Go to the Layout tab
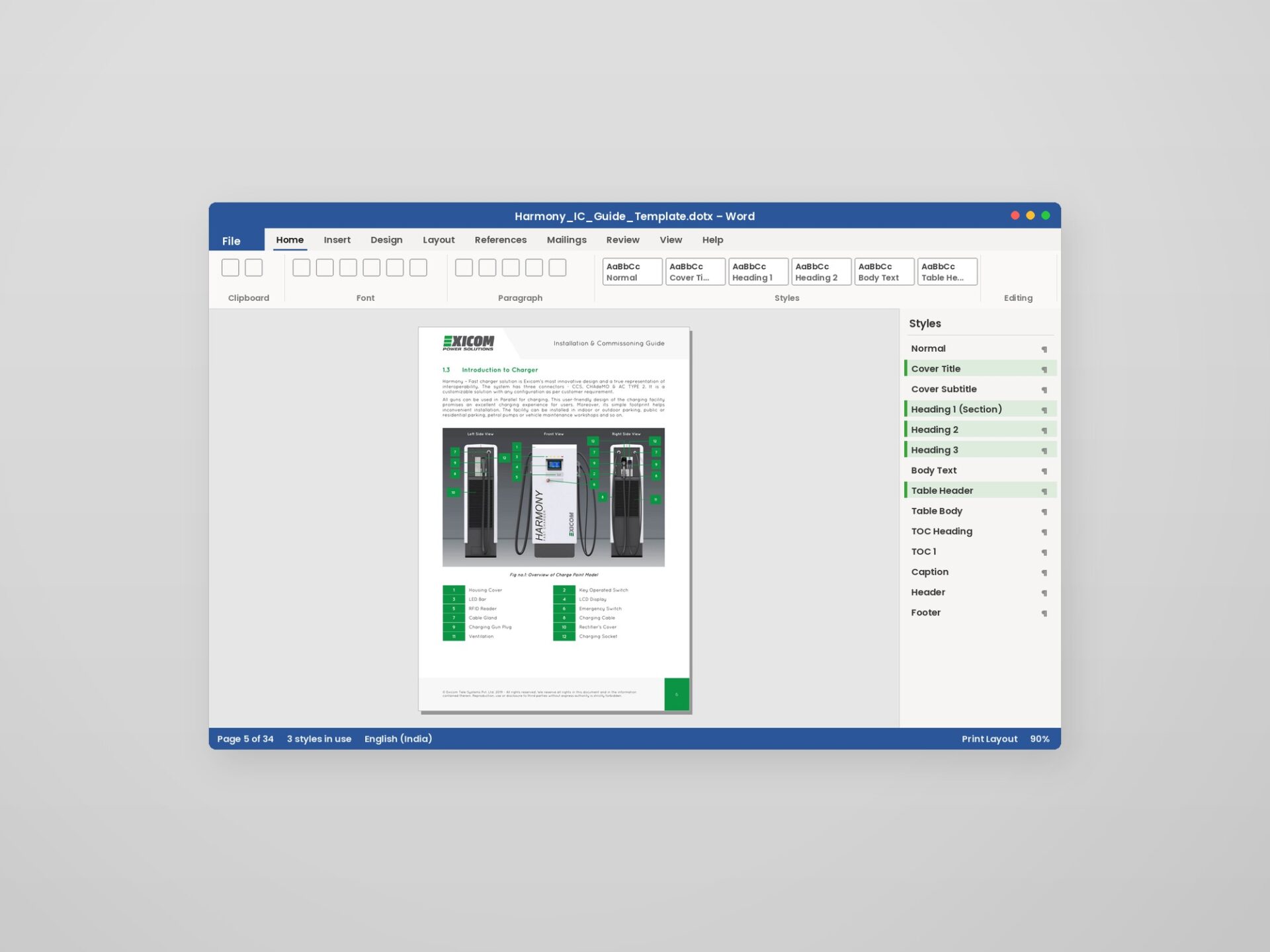Image resolution: width=1270 pixels, height=952 pixels. (439, 240)
